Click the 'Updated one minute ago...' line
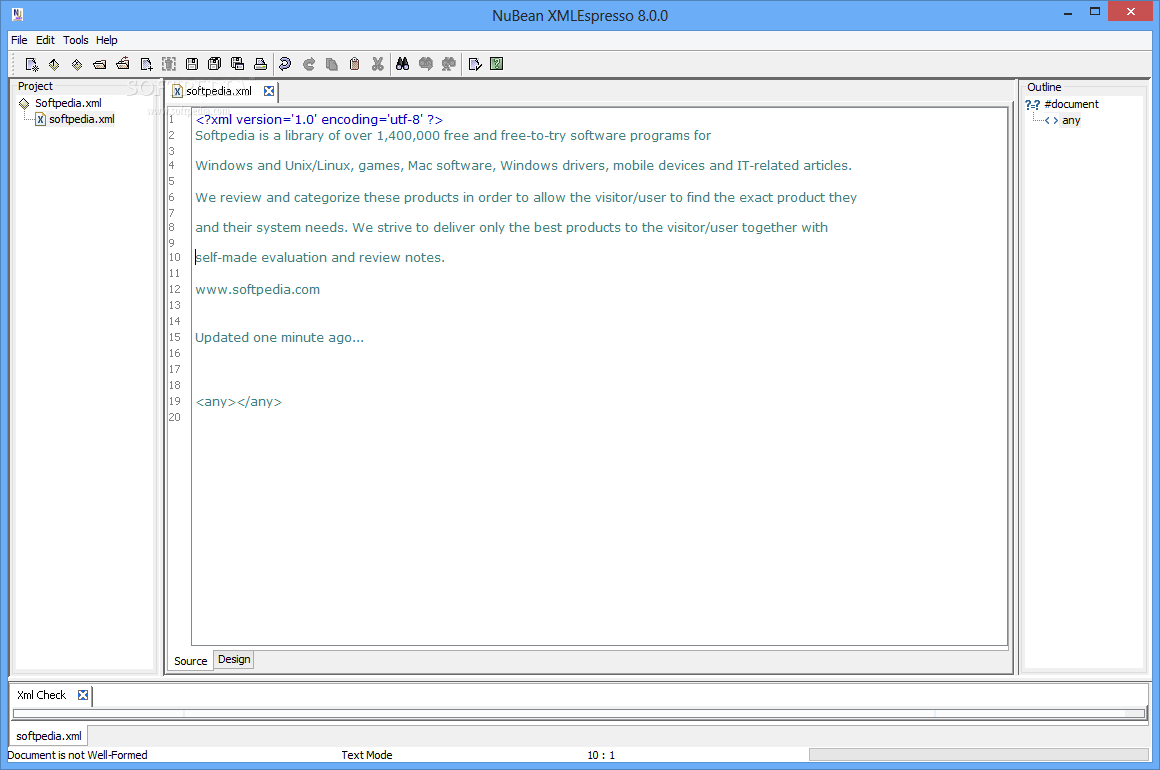The height and width of the screenshot is (770, 1160). coord(280,337)
